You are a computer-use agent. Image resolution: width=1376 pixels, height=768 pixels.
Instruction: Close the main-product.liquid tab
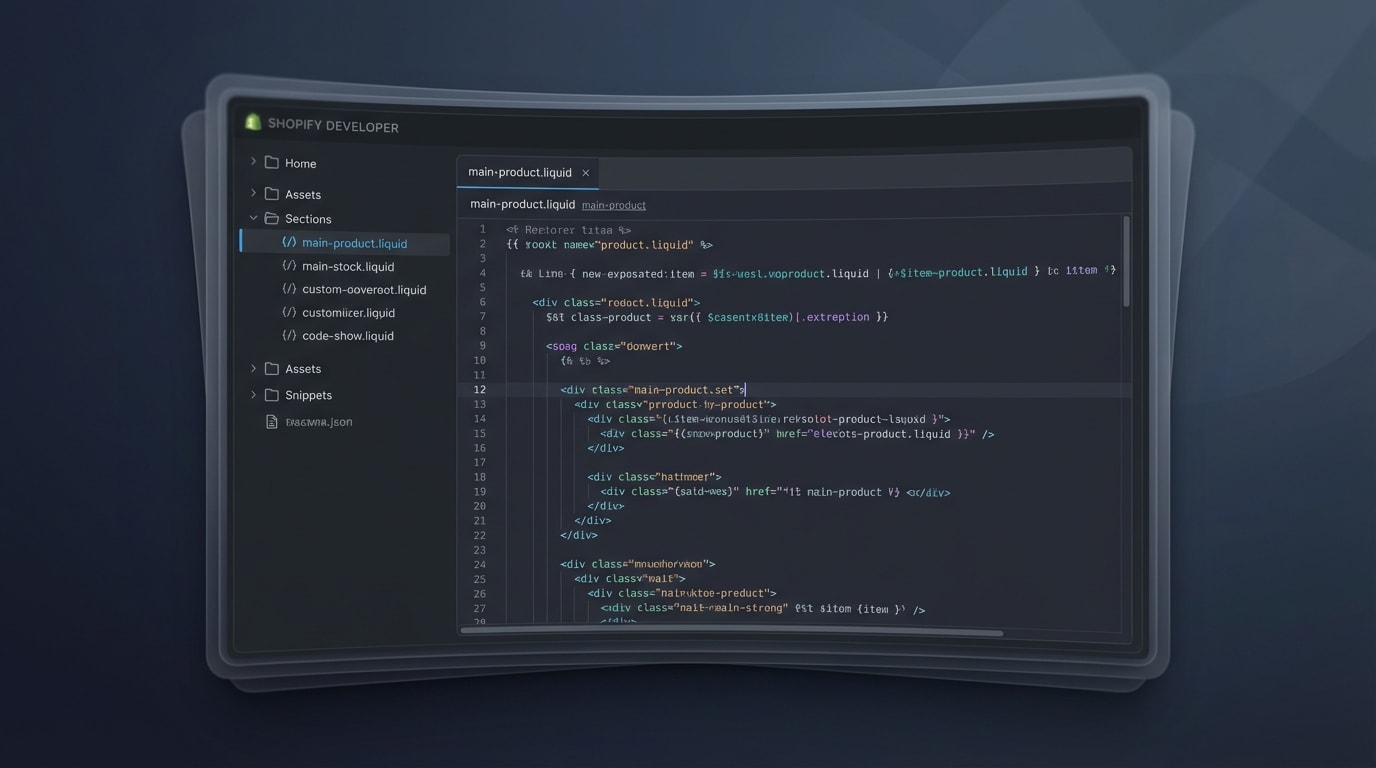click(x=585, y=172)
